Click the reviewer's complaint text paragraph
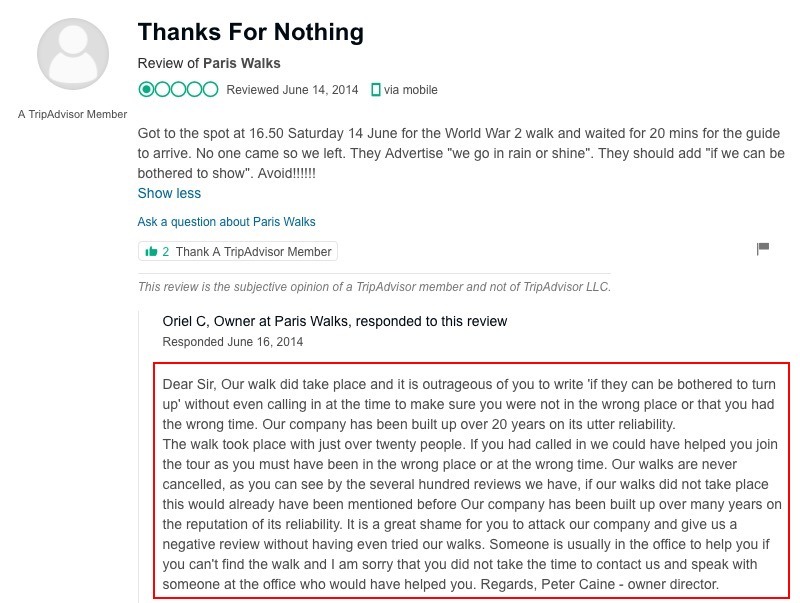Image resolution: width=800 pixels, height=603 pixels. pyautogui.click(x=461, y=153)
